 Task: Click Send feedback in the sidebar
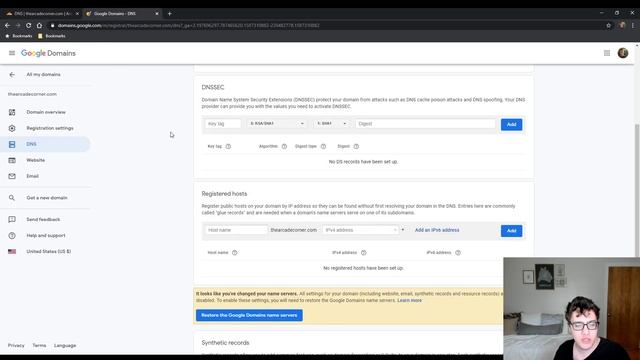tap(43, 220)
